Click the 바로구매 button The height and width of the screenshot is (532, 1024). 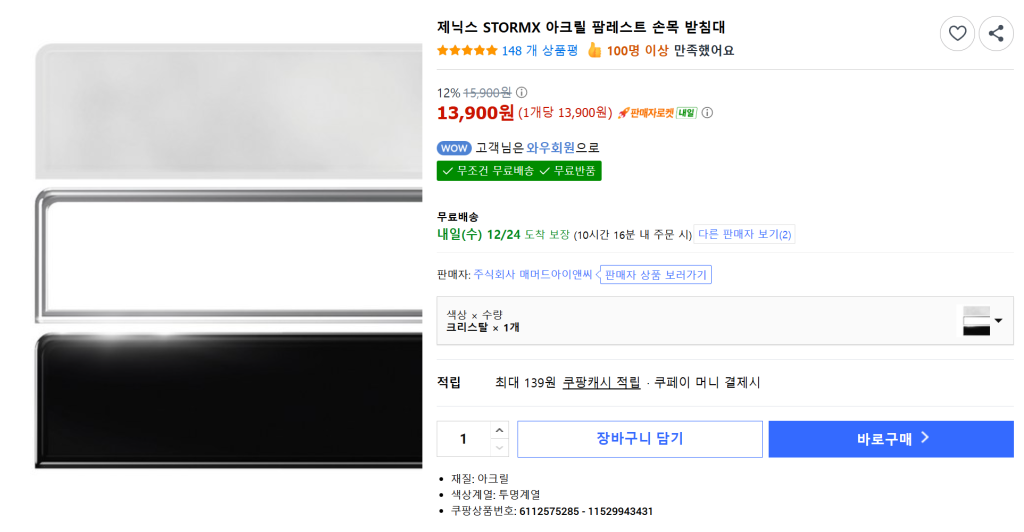pos(891,439)
